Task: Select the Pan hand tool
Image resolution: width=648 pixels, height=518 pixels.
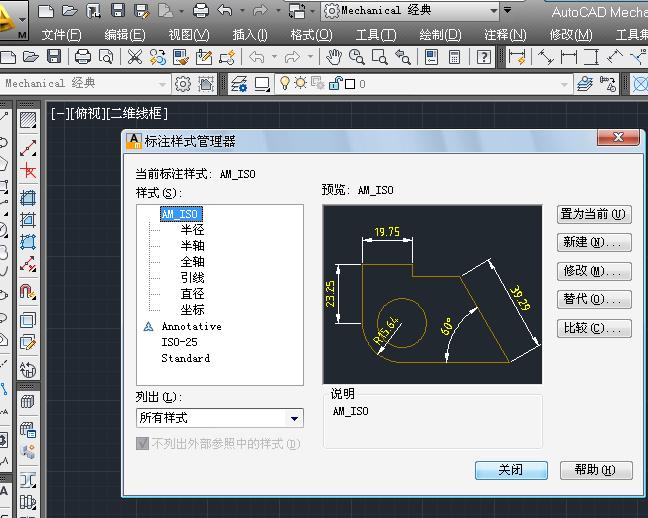Action: (334, 57)
